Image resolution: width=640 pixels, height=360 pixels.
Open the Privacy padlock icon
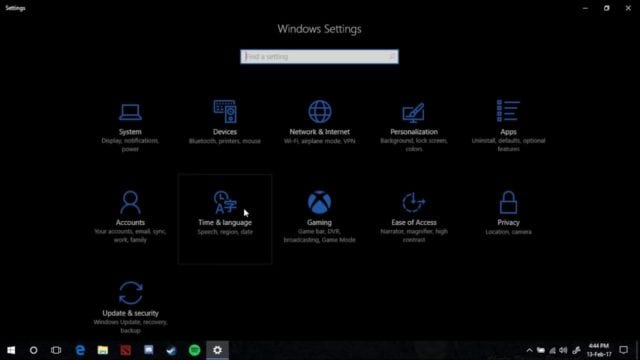point(508,202)
